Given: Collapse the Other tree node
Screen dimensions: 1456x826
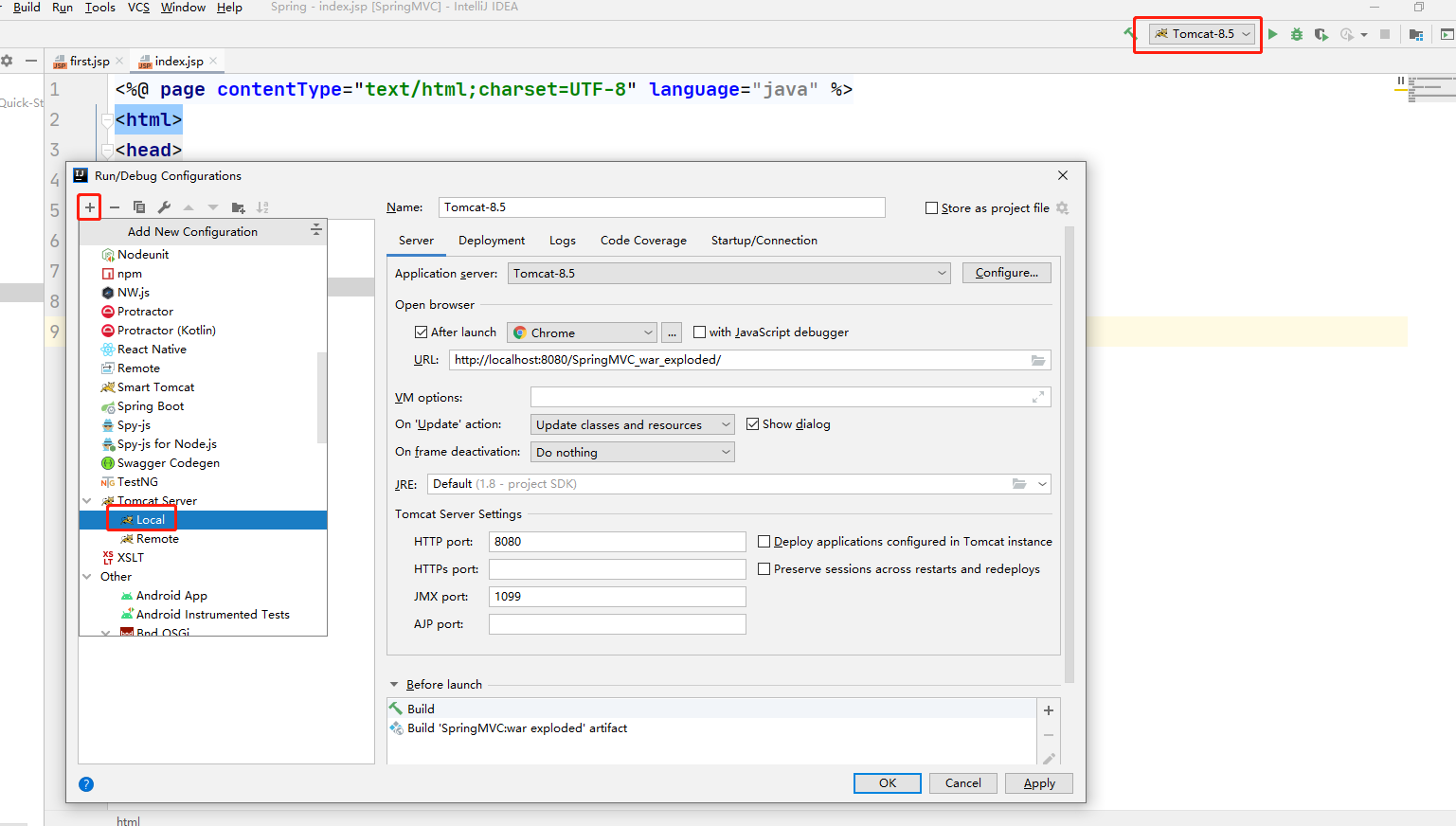Looking at the screenshot, I should click(87, 577).
